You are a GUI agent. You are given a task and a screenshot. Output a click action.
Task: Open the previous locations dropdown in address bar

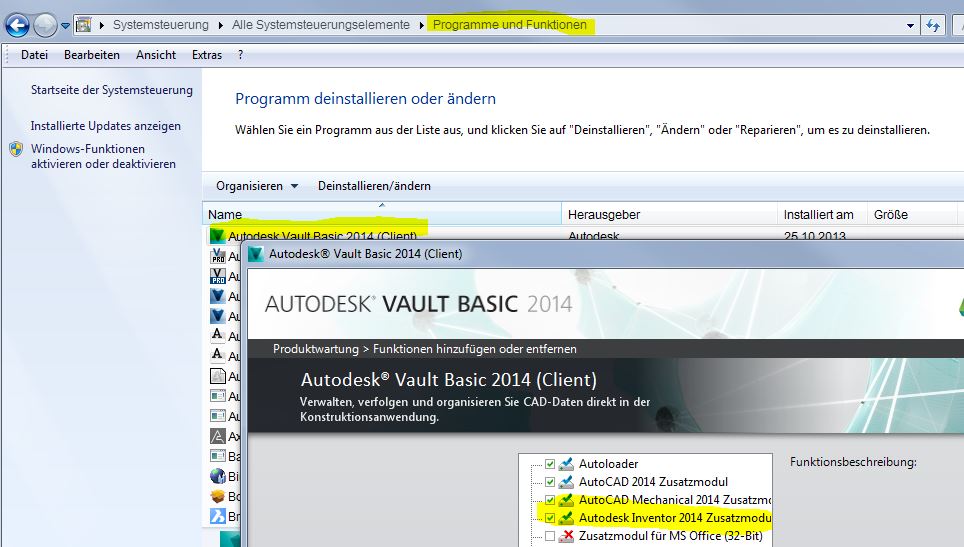click(910, 26)
